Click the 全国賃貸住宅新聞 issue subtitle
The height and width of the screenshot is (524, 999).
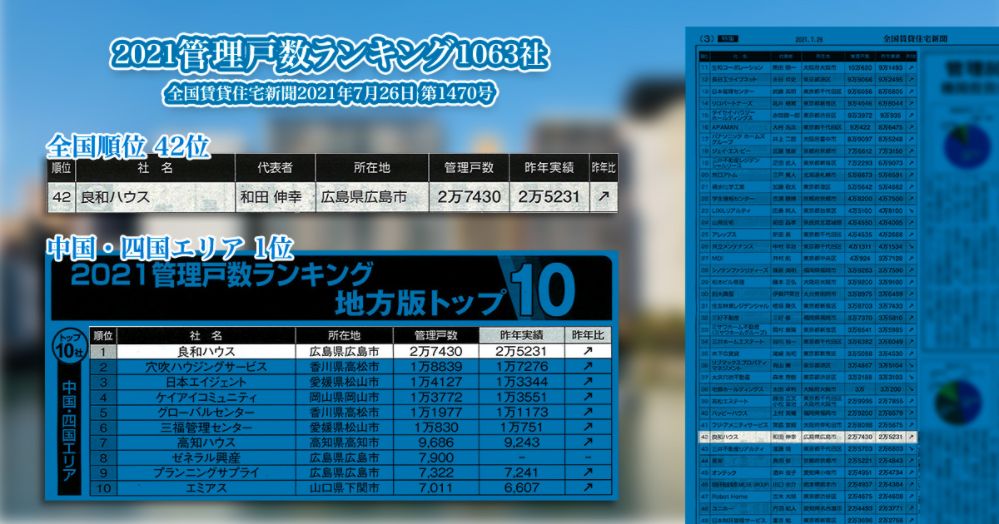(x=331, y=94)
